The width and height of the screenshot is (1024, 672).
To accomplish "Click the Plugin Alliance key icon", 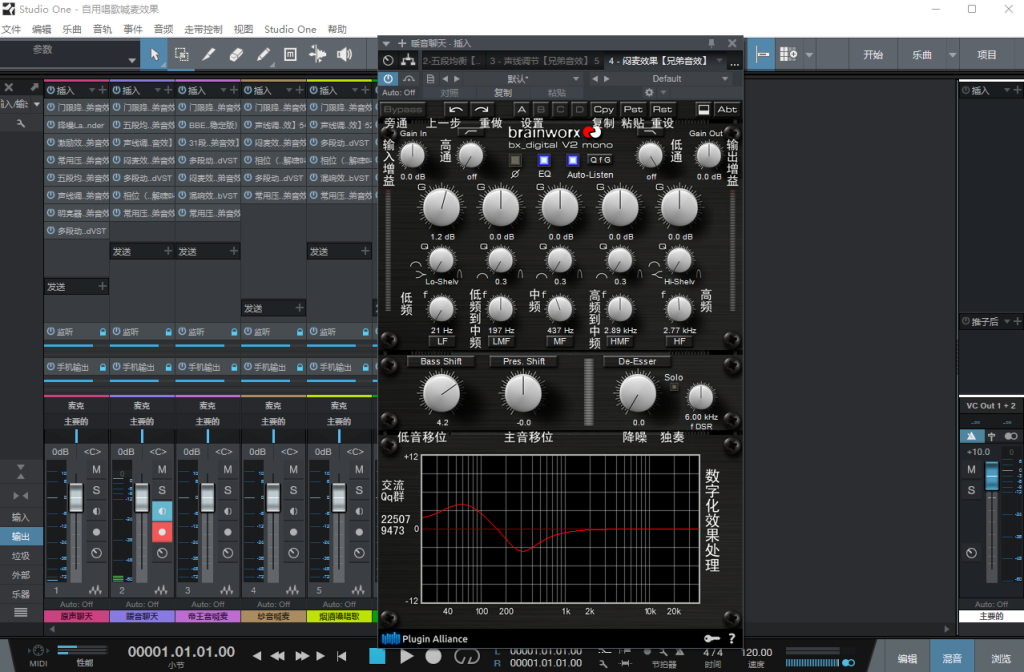I will click(x=712, y=639).
